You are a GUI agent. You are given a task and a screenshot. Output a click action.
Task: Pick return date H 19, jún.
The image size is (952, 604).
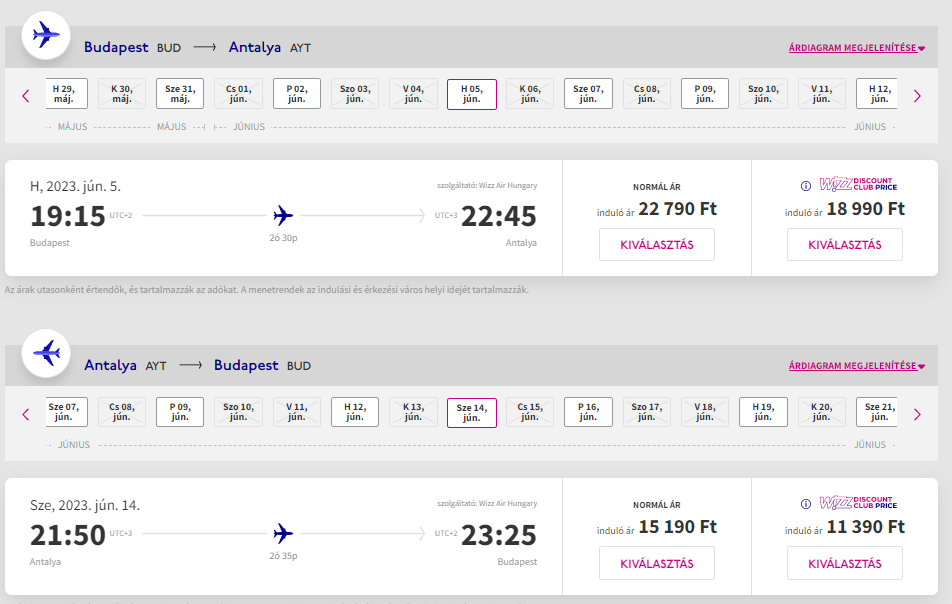[x=763, y=412]
